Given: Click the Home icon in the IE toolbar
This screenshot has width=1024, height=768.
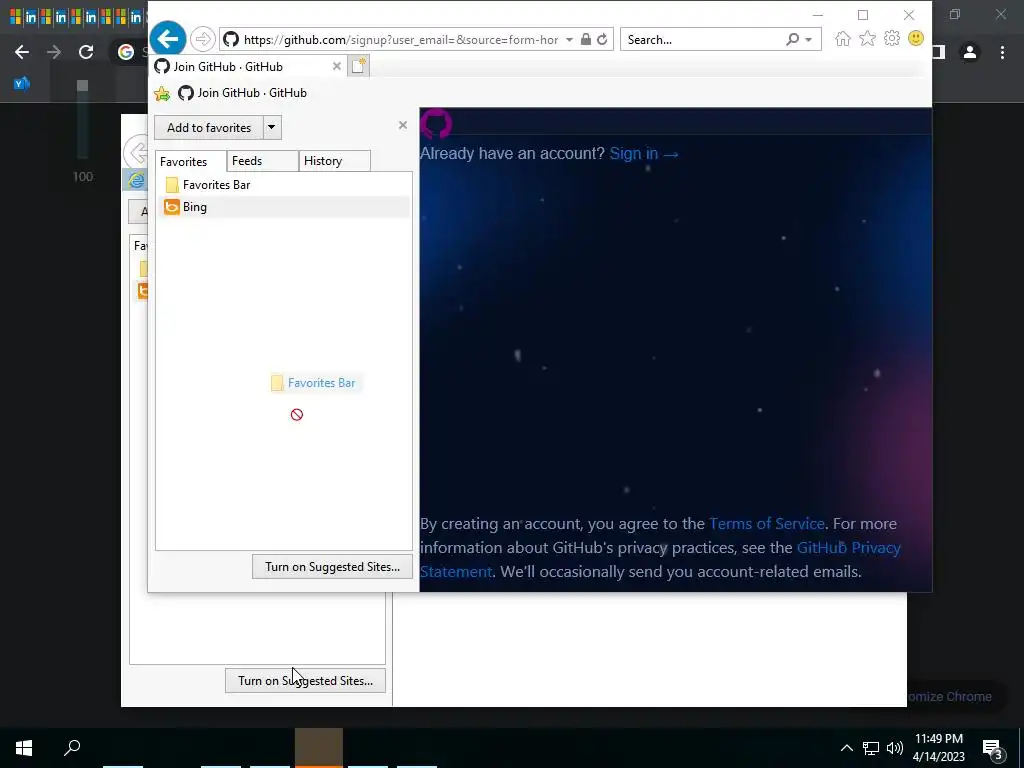Looking at the screenshot, I should pos(842,39).
